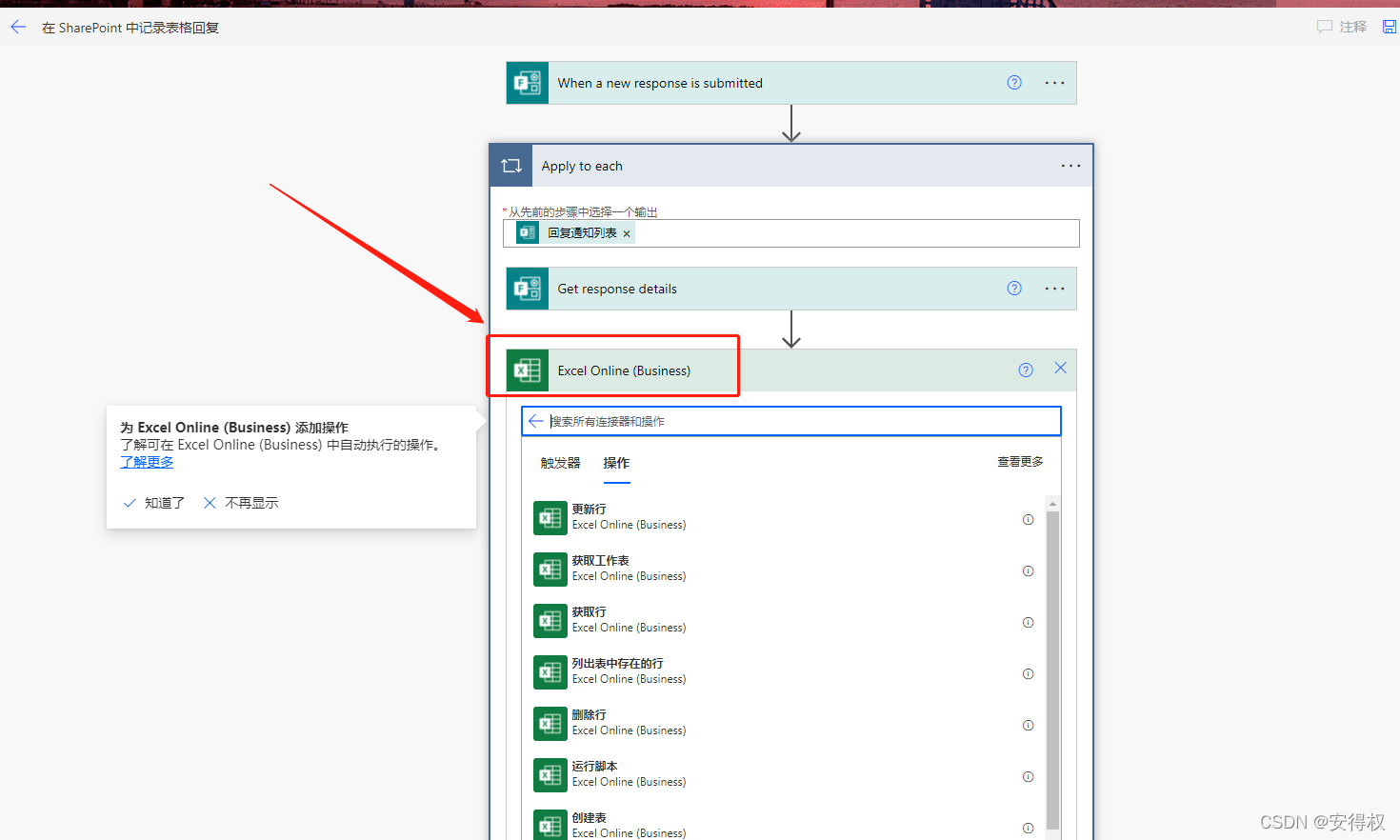Switch to the 触发器 tab
1400x840 pixels.
(x=560, y=463)
